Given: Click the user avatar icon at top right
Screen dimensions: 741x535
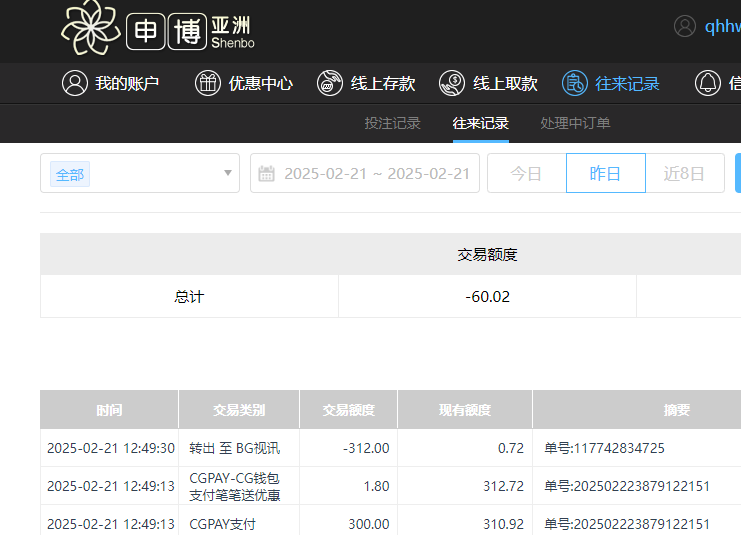Looking at the screenshot, I should 685,26.
